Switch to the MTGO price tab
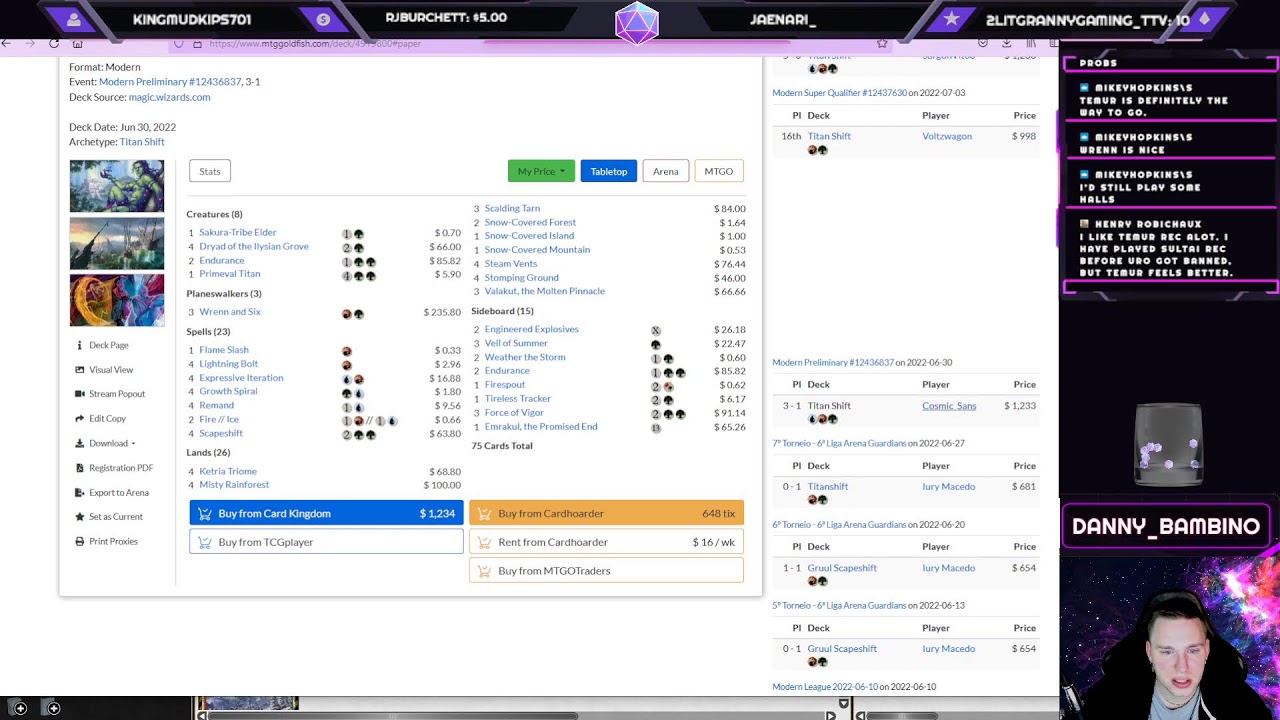The width and height of the screenshot is (1280, 720). 718,171
